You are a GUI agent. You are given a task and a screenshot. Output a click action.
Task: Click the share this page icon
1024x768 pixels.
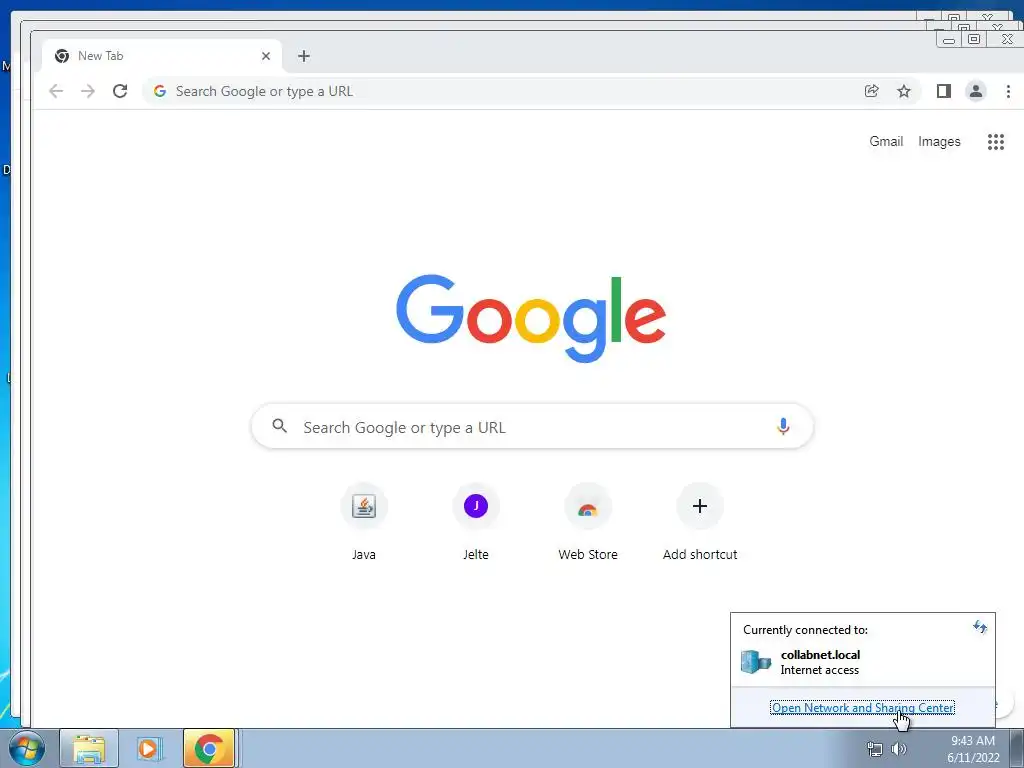coord(872,91)
